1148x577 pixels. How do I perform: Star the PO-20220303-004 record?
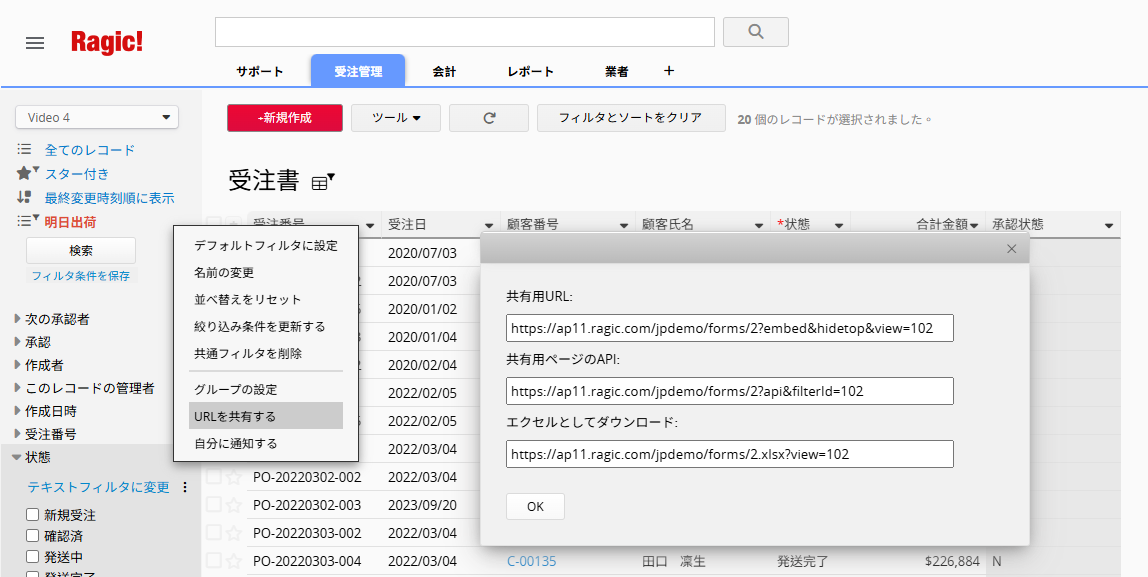pos(233,561)
